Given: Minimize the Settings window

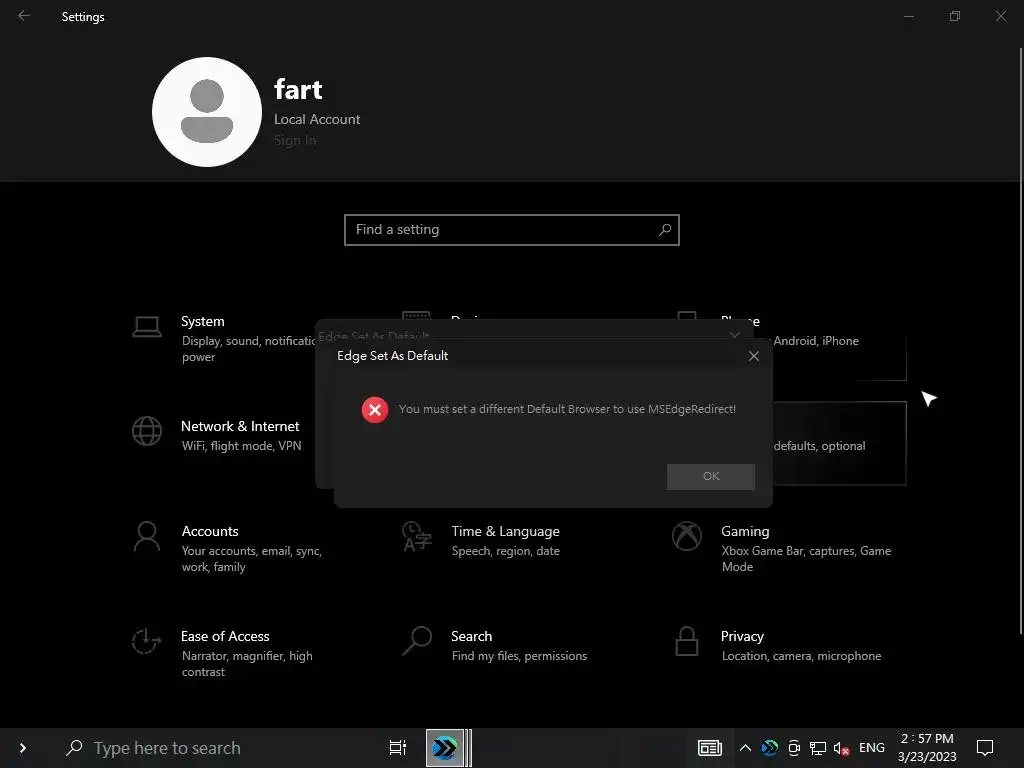Looking at the screenshot, I should [x=908, y=16].
